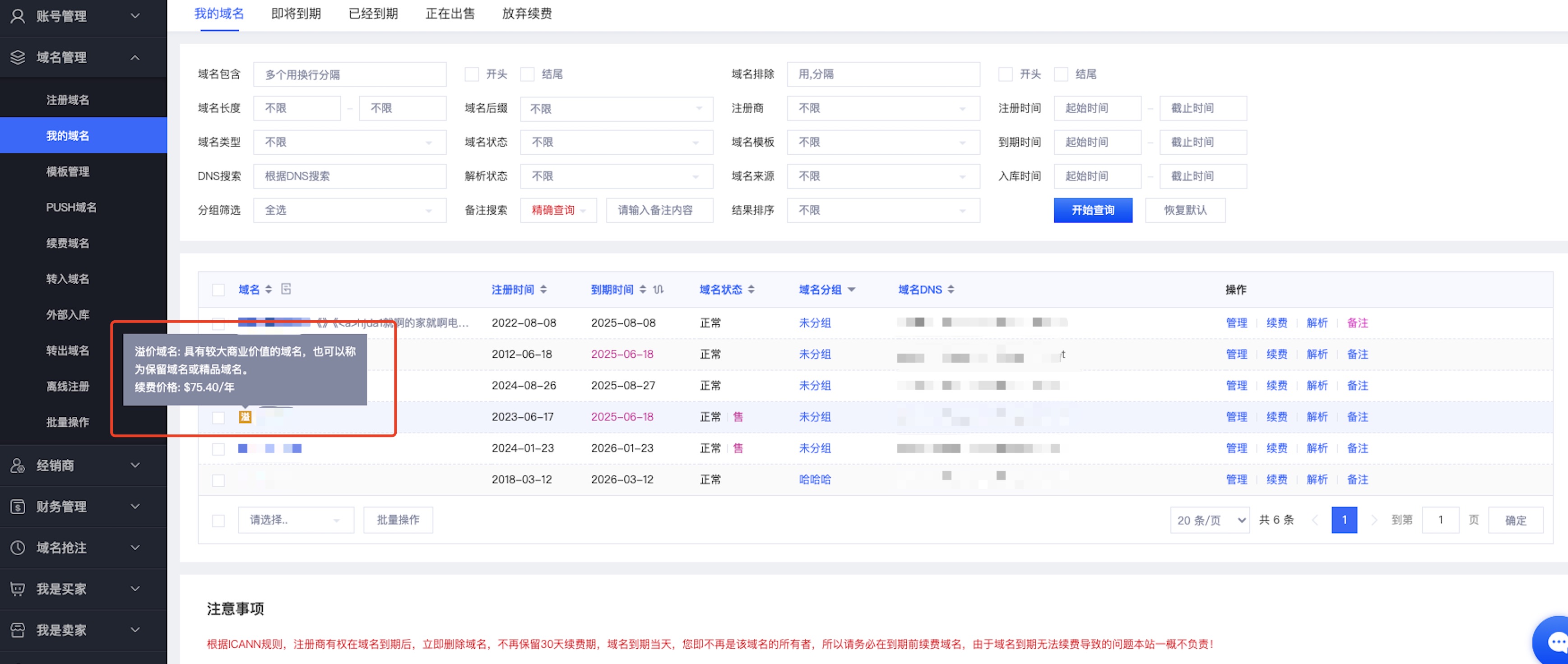Check 开头 for 域名排除 filter
This screenshot has height=664, width=1568.
(1005, 74)
